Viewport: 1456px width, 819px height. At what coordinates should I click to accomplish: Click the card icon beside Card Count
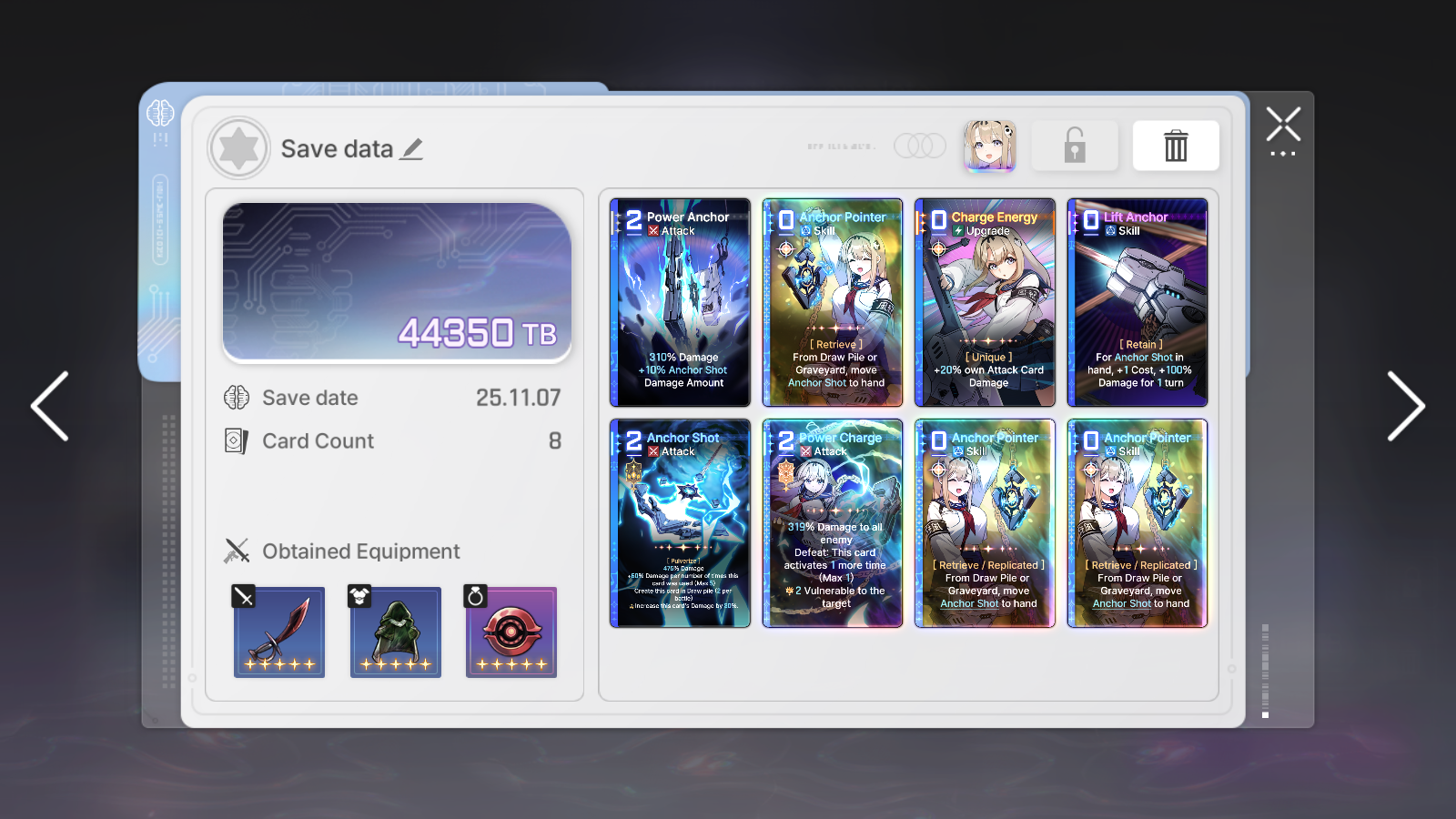(236, 441)
